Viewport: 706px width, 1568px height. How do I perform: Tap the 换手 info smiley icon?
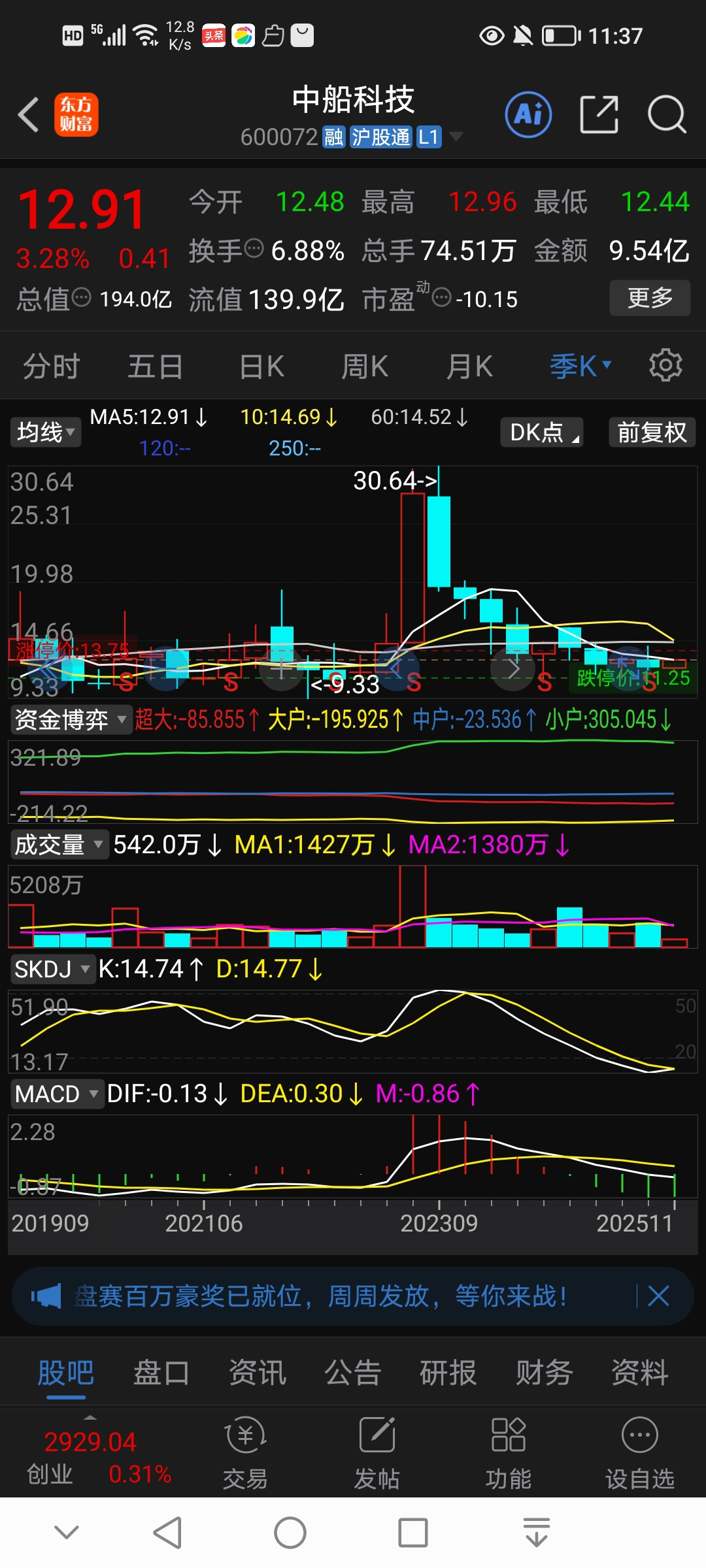(254, 248)
